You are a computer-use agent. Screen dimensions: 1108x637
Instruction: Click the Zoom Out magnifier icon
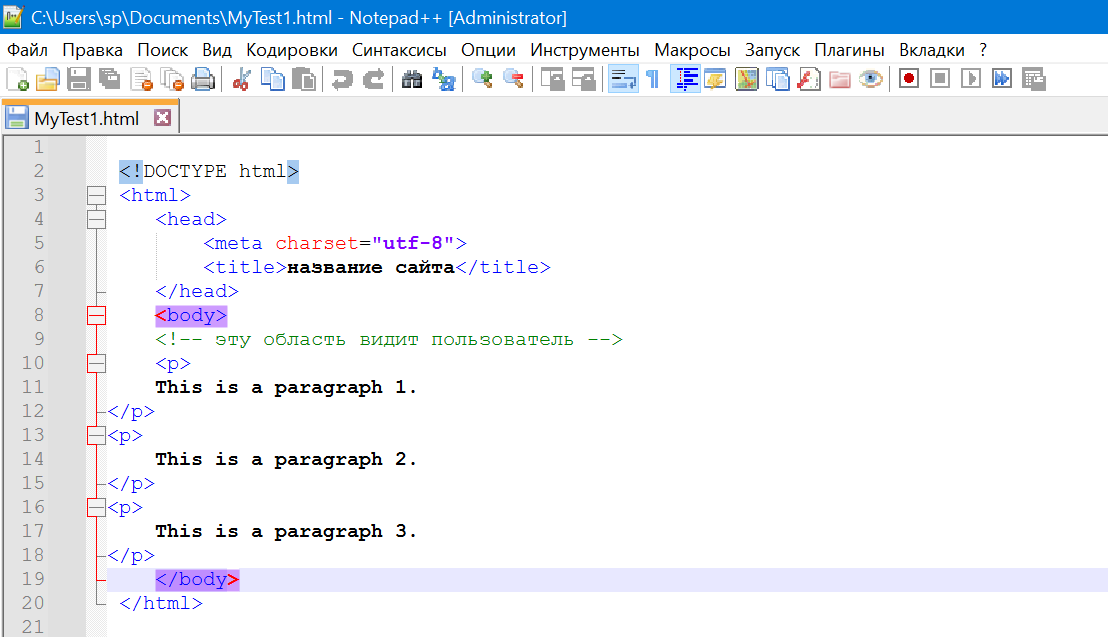click(x=514, y=79)
